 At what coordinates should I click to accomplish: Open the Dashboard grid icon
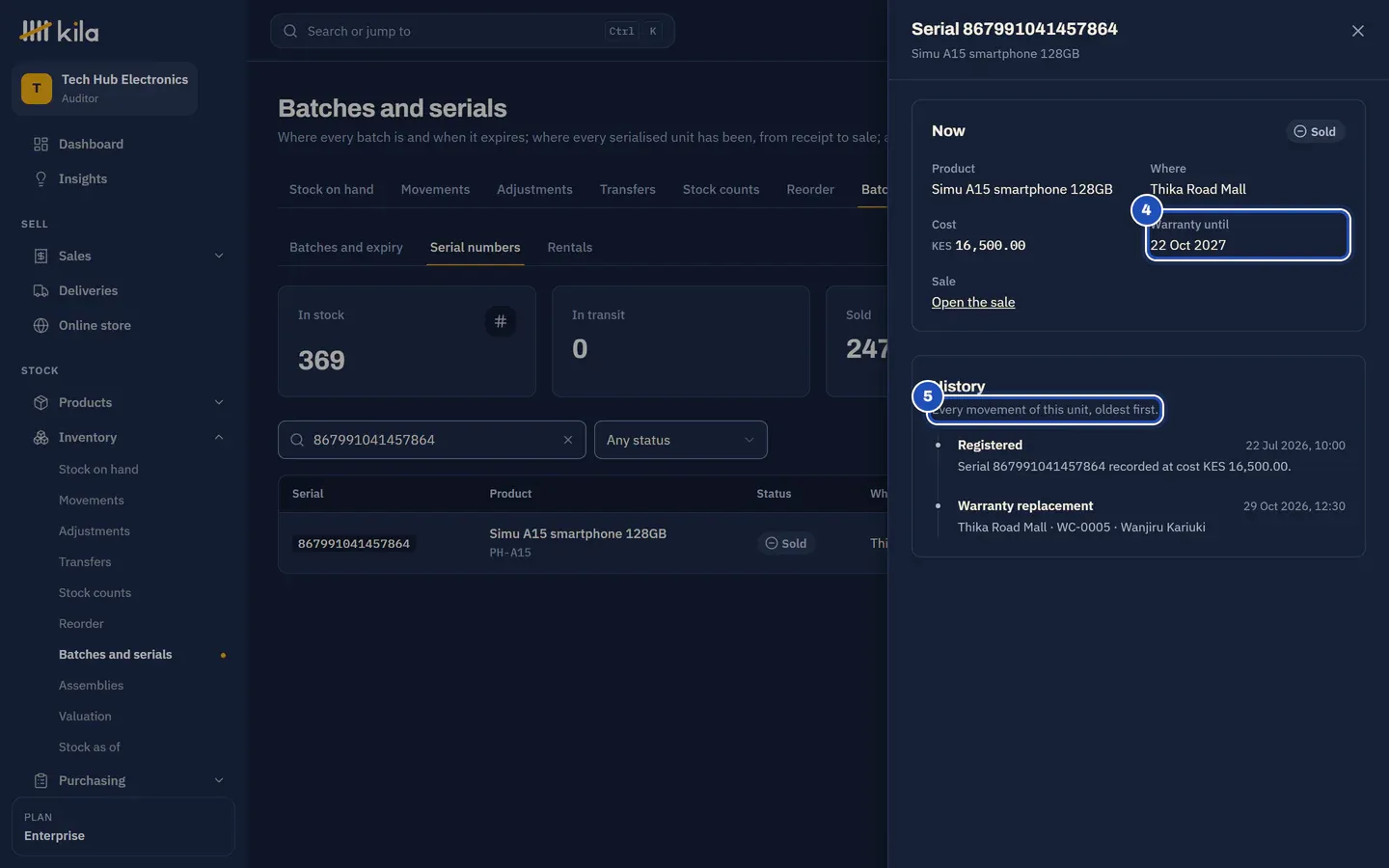coord(41,145)
